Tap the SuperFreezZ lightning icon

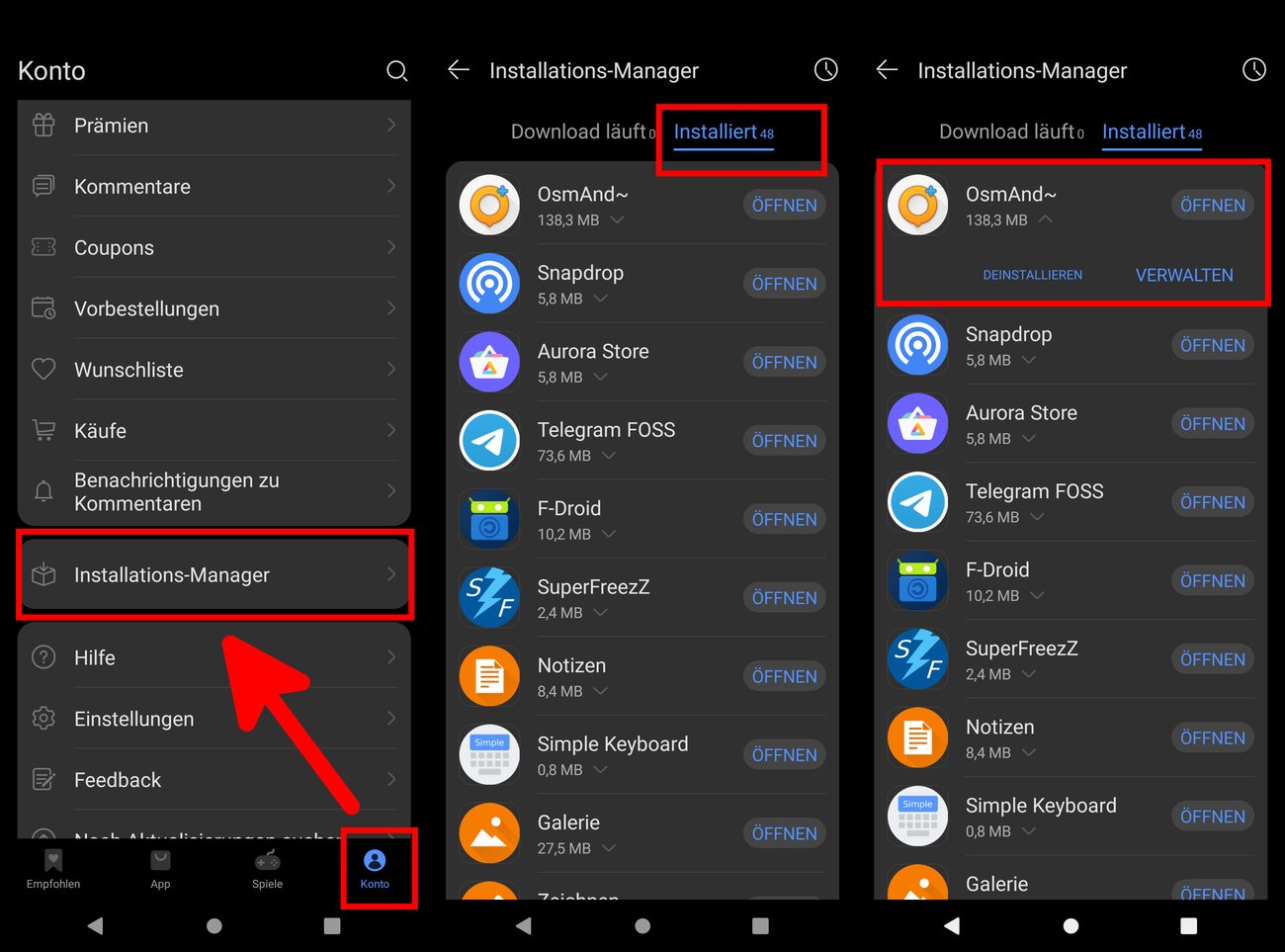pyautogui.click(x=489, y=597)
